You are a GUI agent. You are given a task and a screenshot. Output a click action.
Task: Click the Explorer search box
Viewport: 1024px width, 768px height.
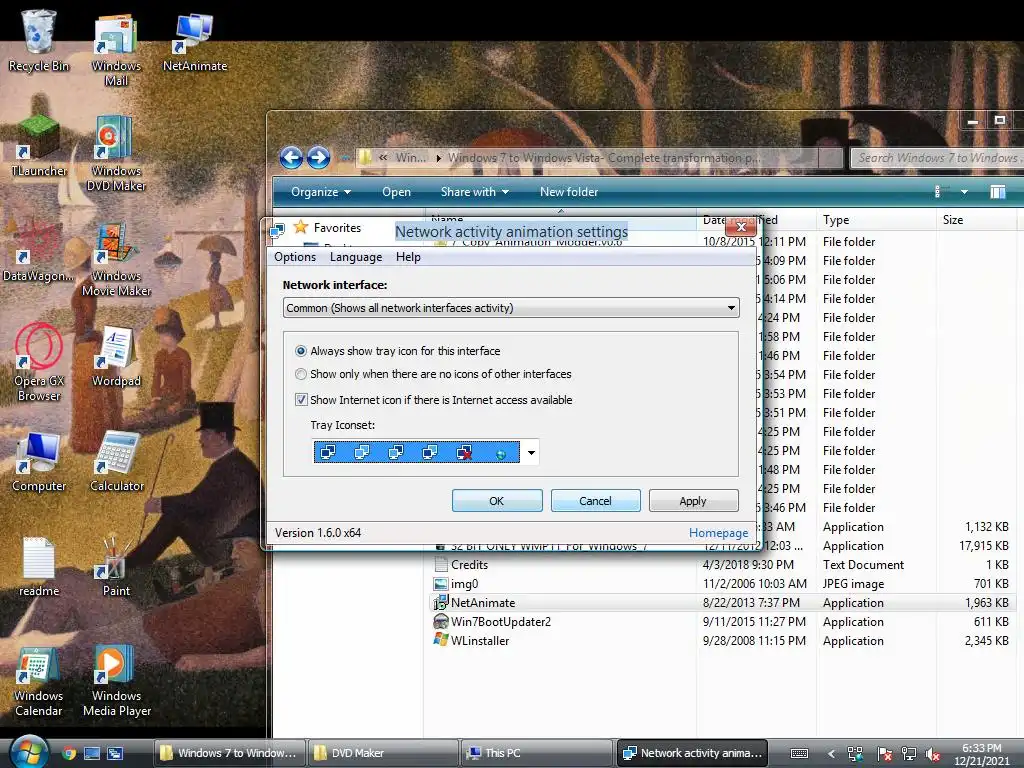point(938,157)
